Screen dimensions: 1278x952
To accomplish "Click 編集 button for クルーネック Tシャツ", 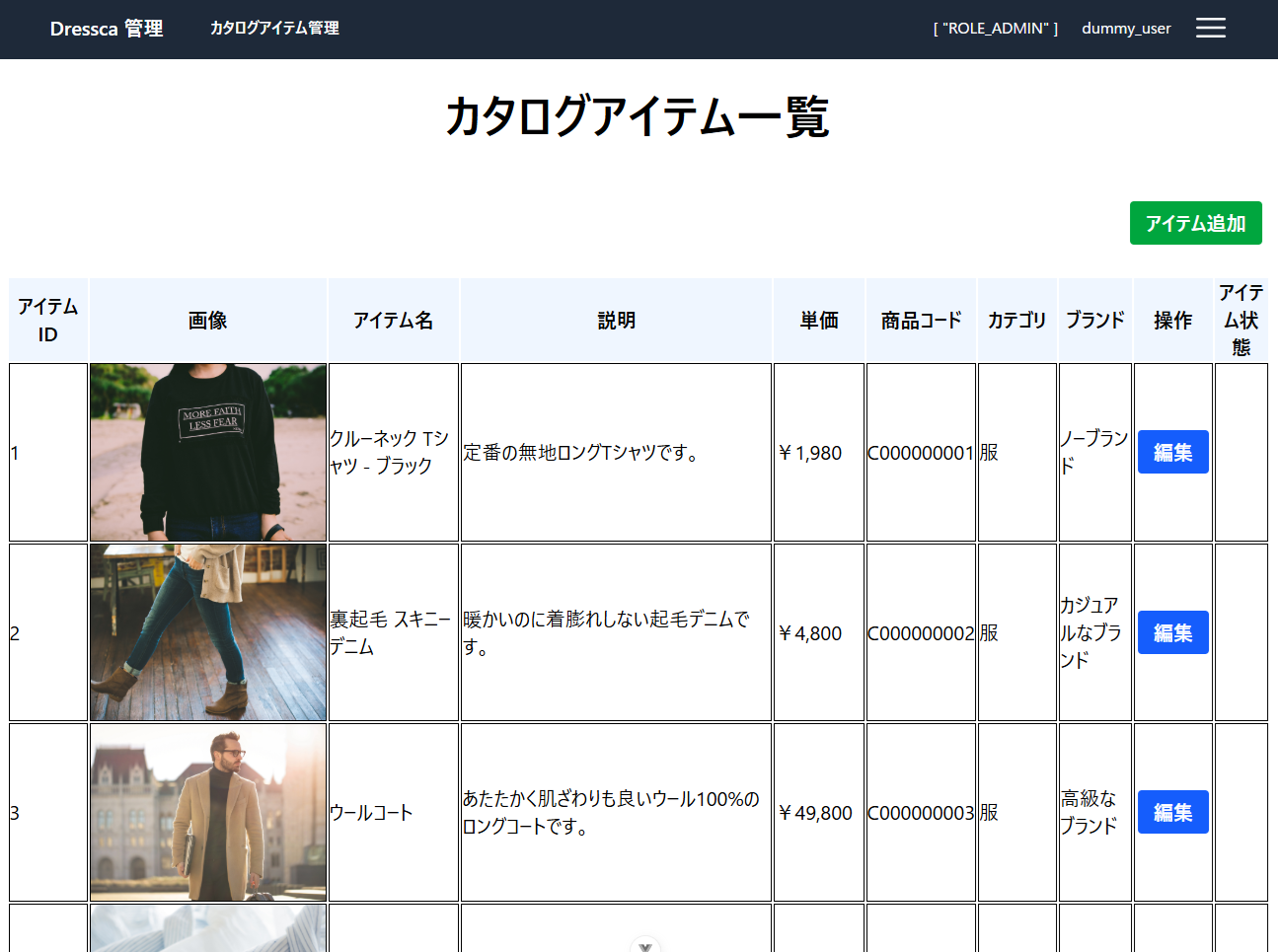I will (x=1172, y=452).
